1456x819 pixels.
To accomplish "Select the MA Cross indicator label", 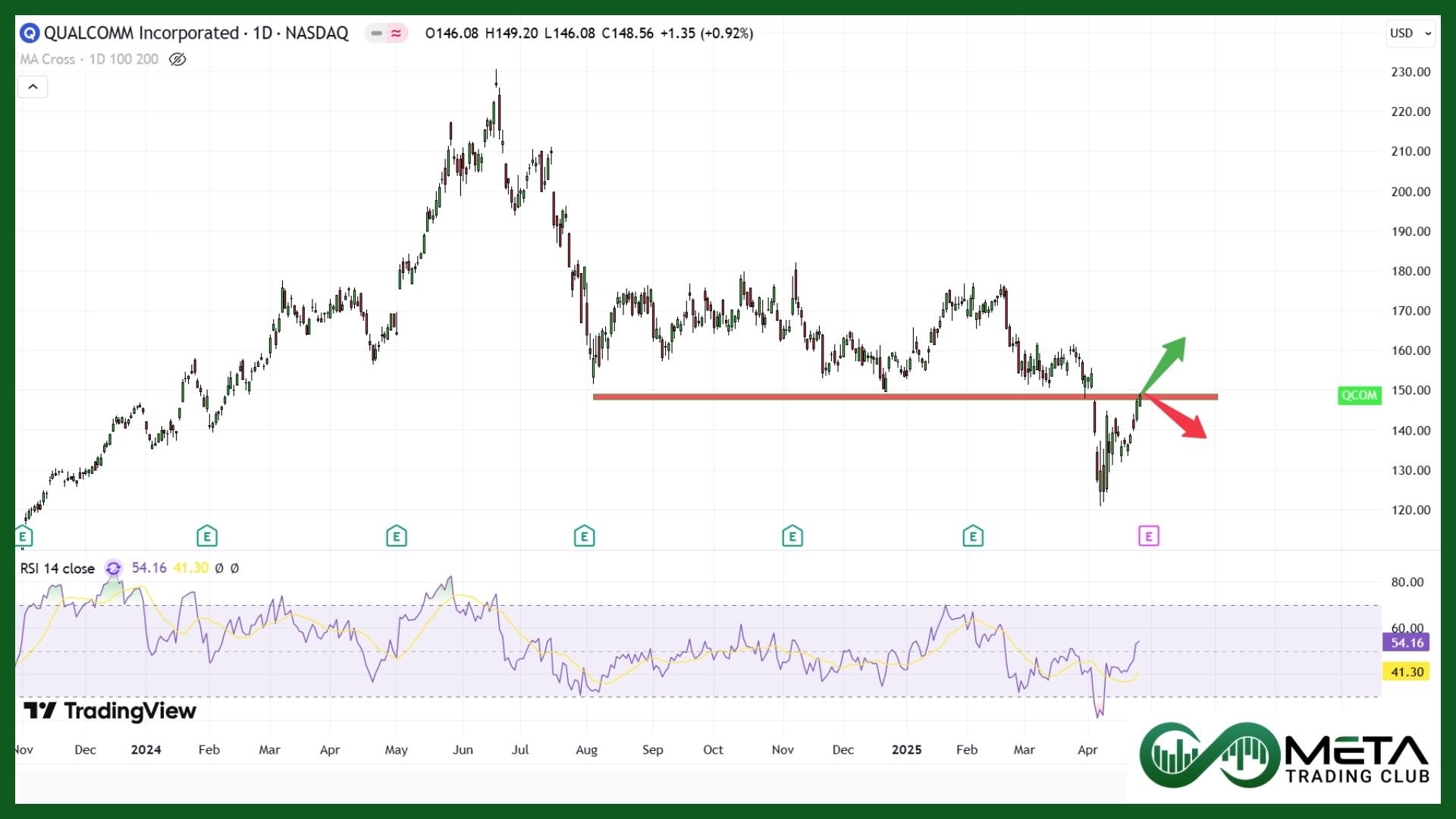I will pos(89,59).
